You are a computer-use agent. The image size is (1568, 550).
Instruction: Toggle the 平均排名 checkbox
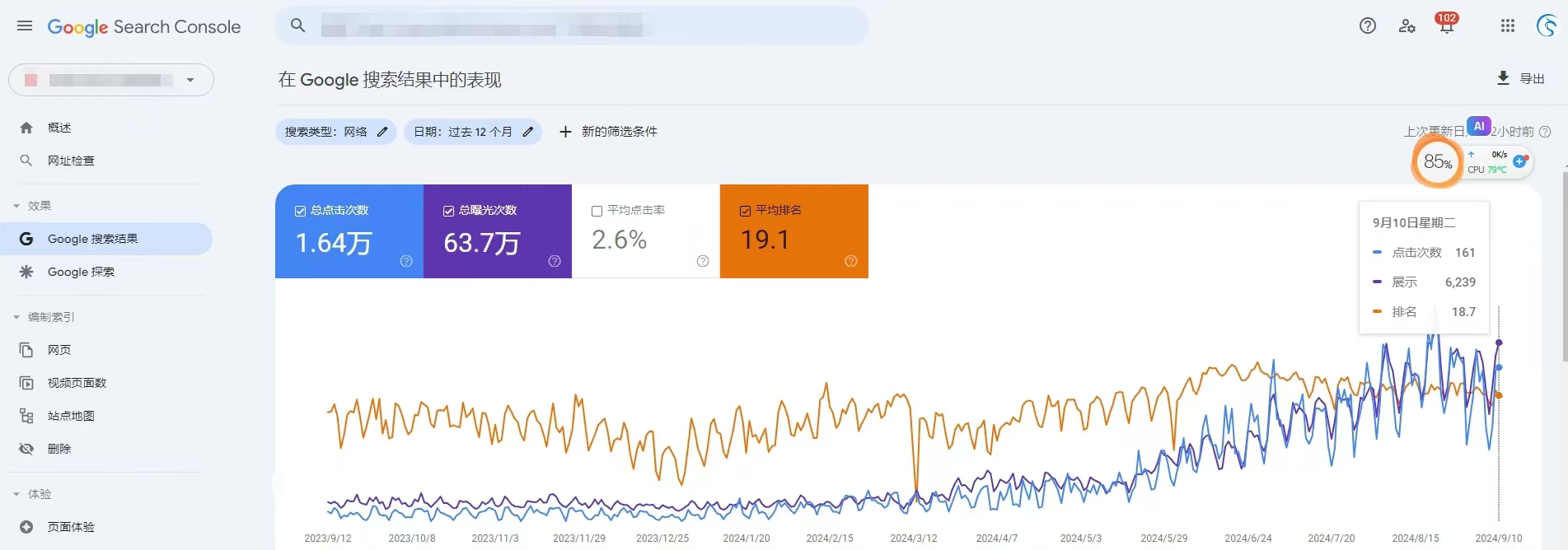click(746, 211)
